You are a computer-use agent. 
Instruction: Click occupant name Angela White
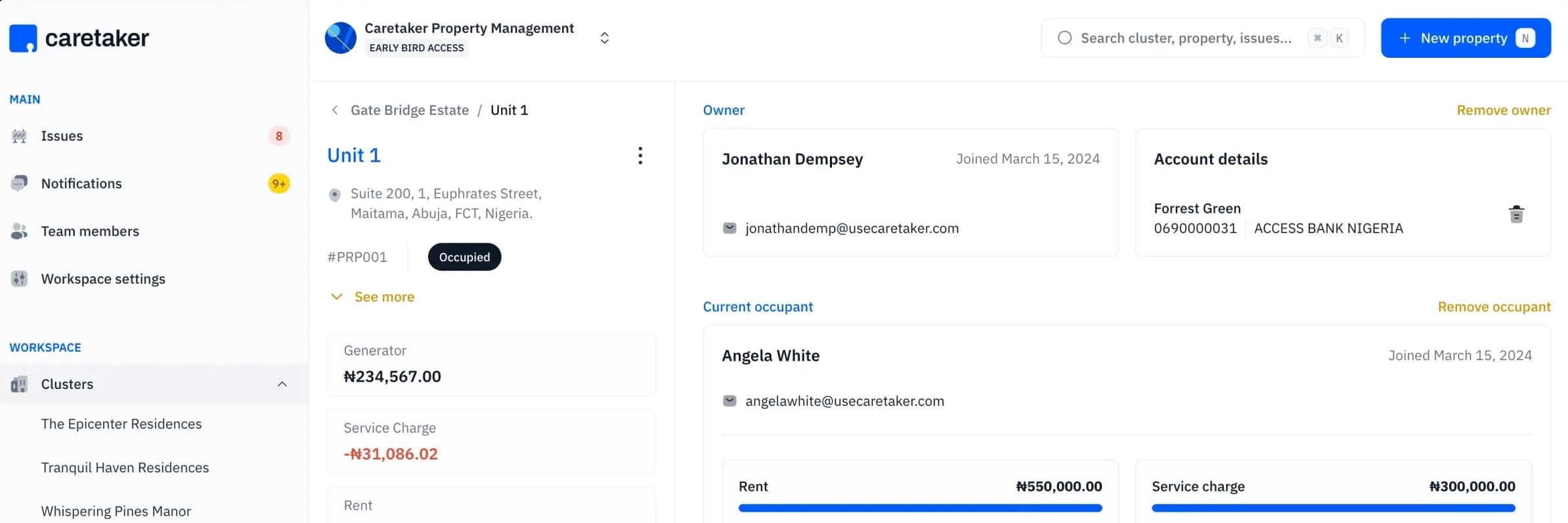click(x=770, y=355)
